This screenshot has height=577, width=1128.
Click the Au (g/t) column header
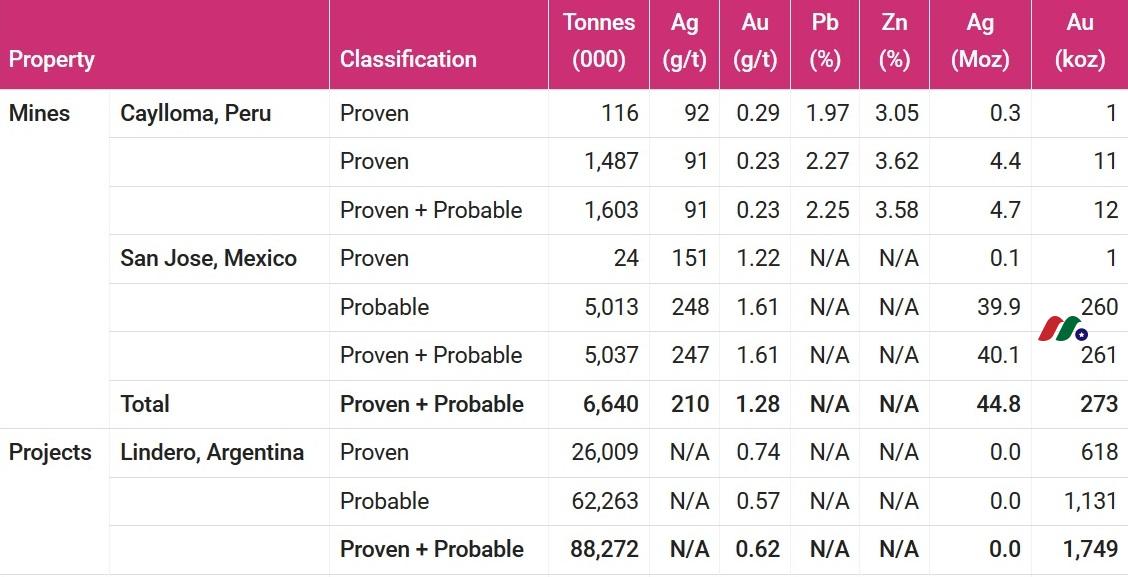755,40
